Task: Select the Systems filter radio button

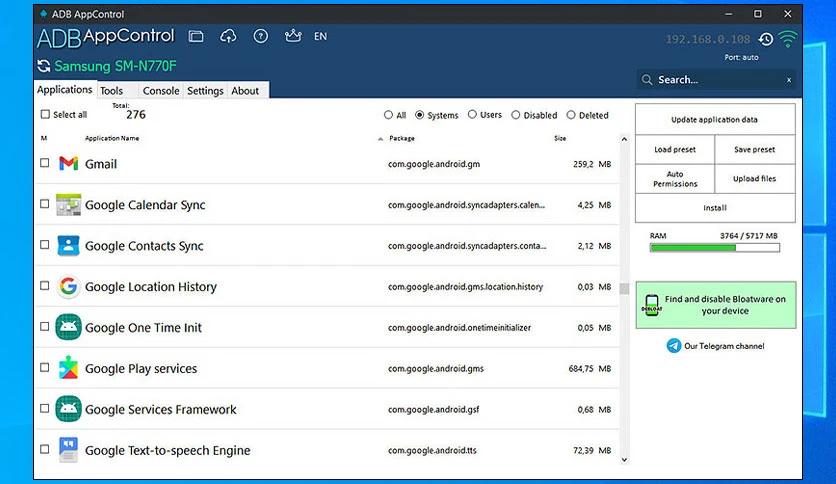Action: coord(420,115)
